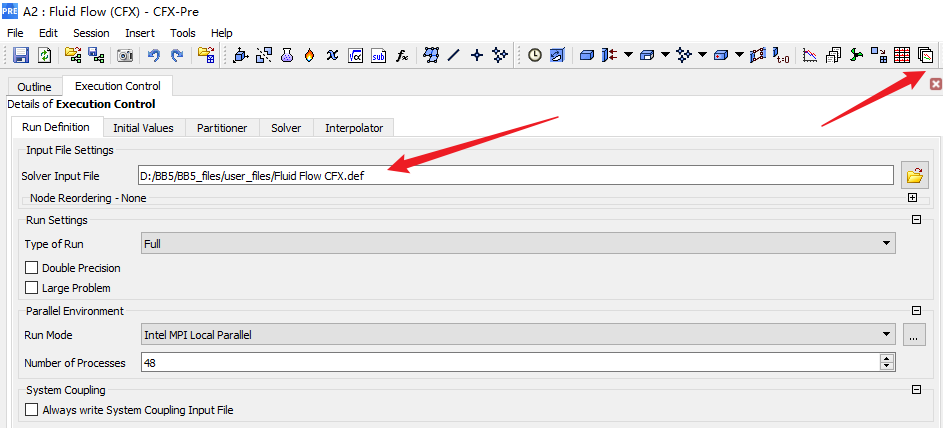
Task: Collapse the Run Settings section
Action: 917,220
